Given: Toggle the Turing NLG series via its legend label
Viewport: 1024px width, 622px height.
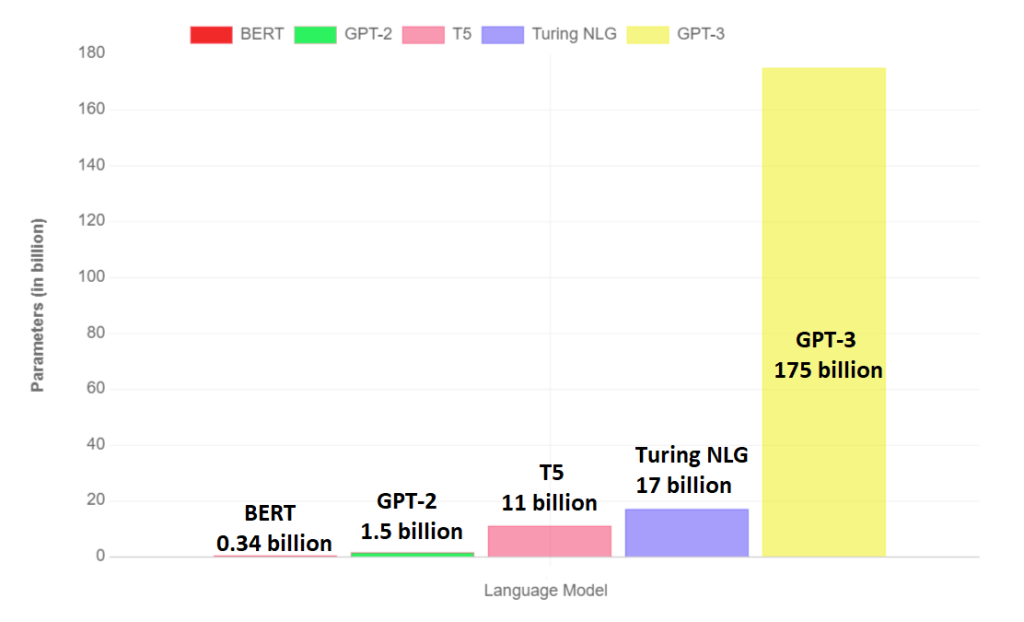Looking at the screenshot, I should point(574,34).
